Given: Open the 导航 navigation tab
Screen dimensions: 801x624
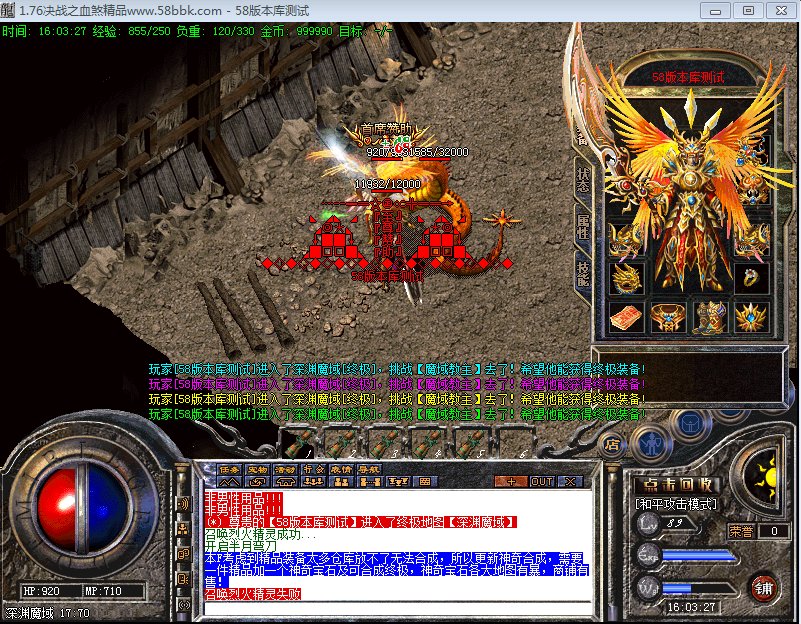Looking at the screenshot, I should coord(368,469).
